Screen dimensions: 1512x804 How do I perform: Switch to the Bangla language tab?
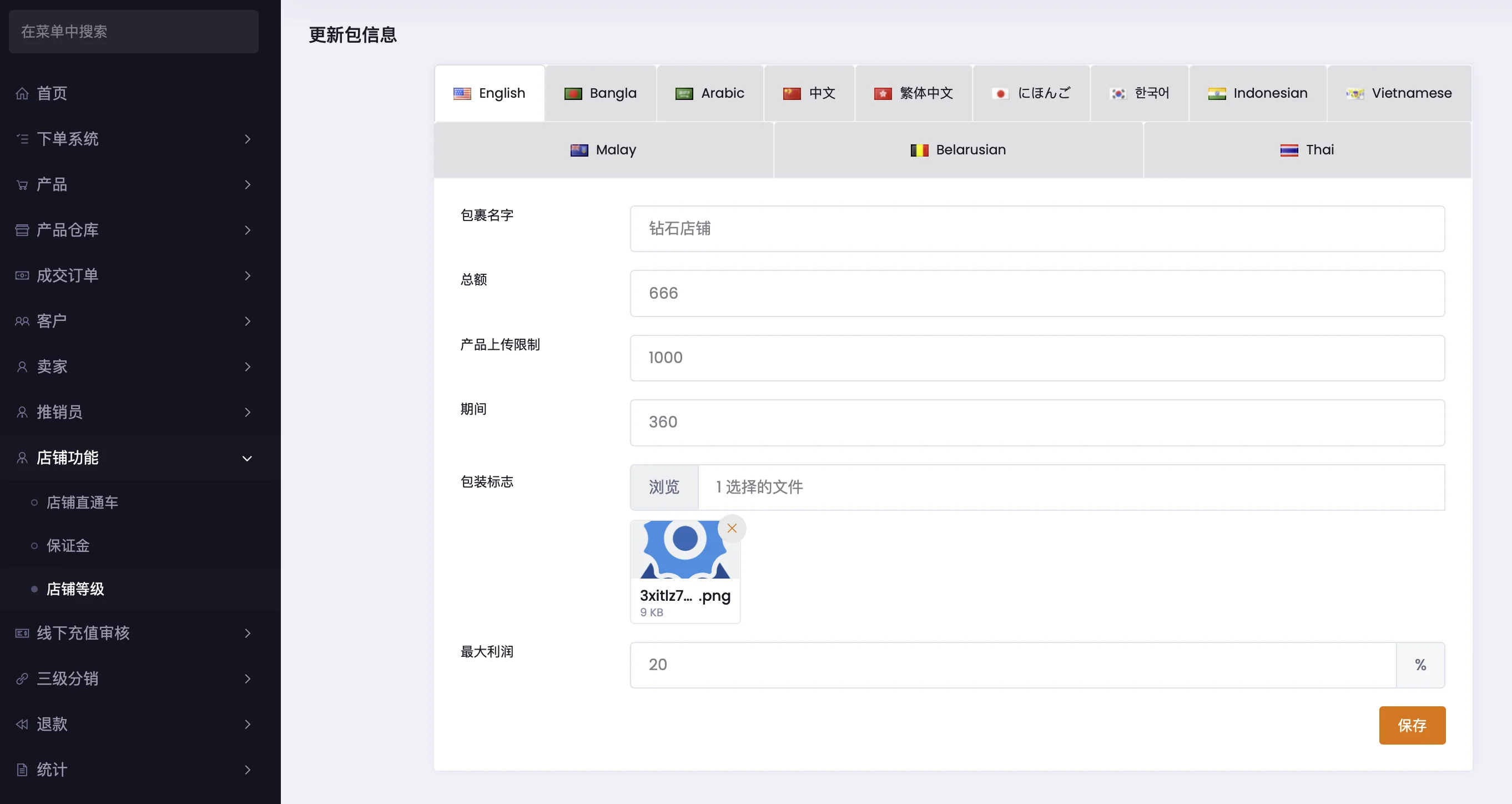tap(600, 93)
